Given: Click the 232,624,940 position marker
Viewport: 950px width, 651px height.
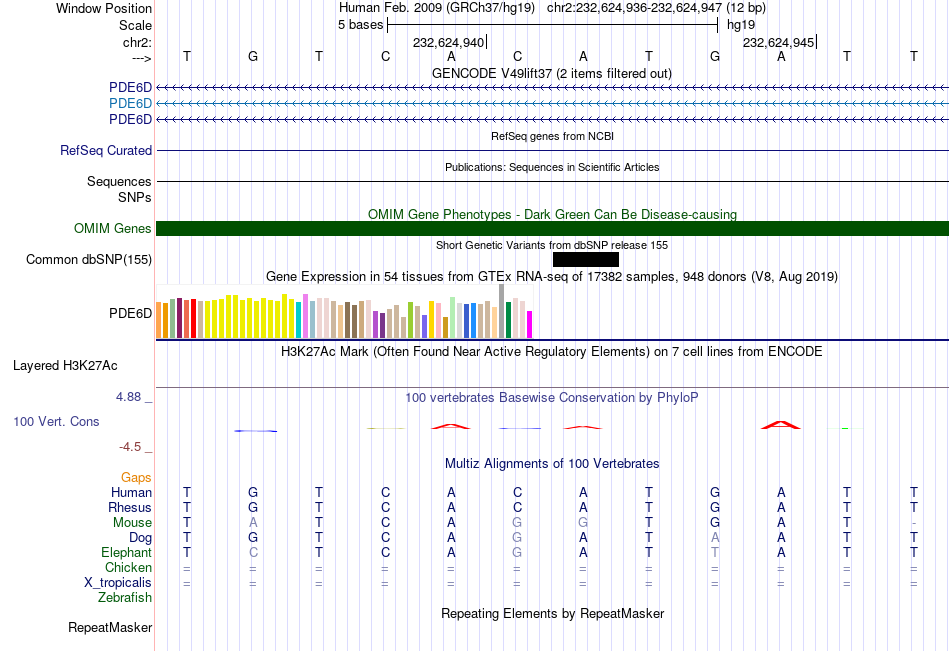Looking at the screenshot, I should click(449, 42).
